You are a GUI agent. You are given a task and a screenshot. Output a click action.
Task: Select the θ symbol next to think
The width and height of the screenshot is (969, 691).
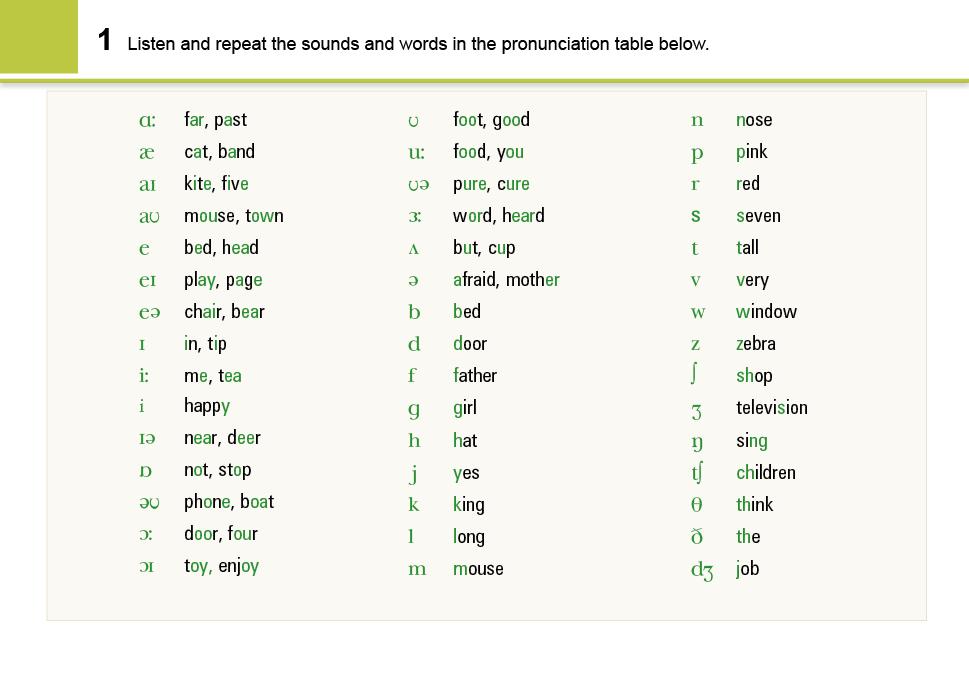[x=697, y=505]
